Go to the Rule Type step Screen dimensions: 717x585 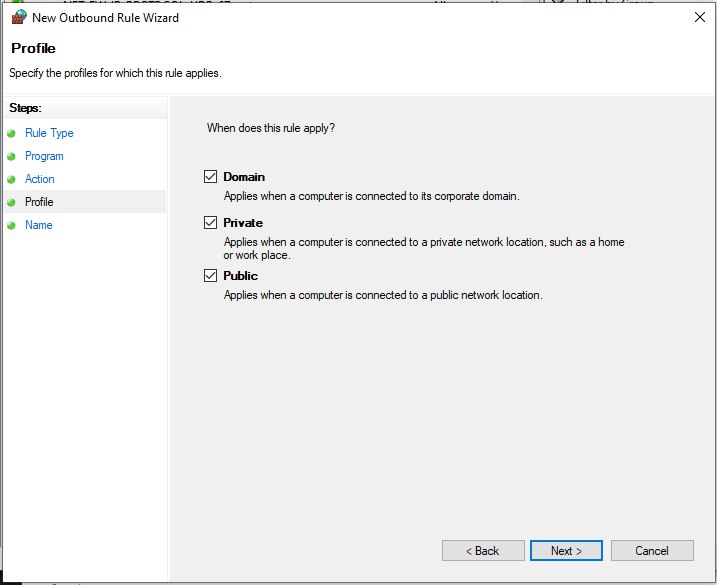pos(49,133)
